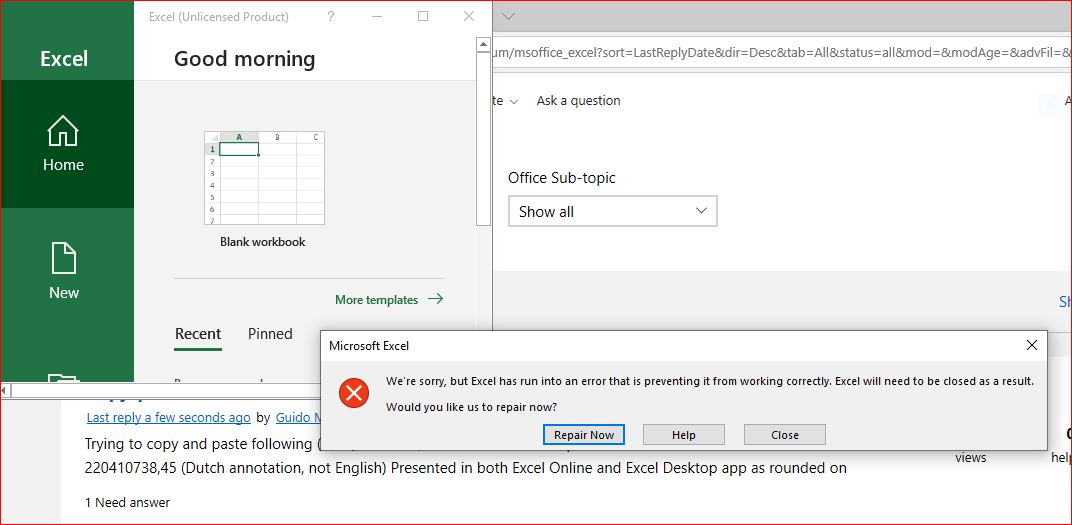1072x525 pixels.
Task: Open the Last reply a few seconds ago link
Action: (x=168, y=417)
